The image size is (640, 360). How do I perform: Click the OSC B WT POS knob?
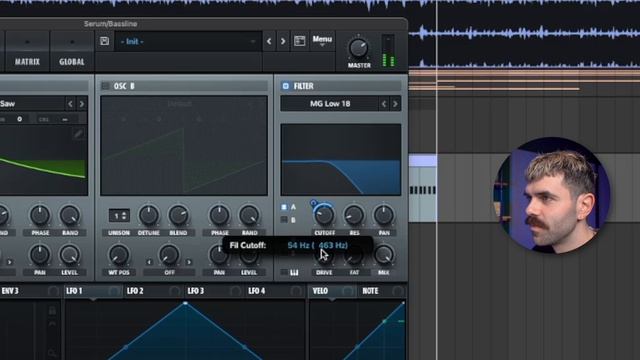(119, 255)
